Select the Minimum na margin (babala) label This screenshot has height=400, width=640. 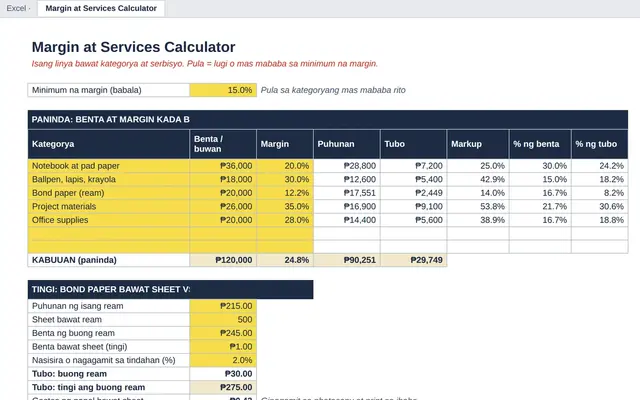pyautogui.click(x=109, y=90)
